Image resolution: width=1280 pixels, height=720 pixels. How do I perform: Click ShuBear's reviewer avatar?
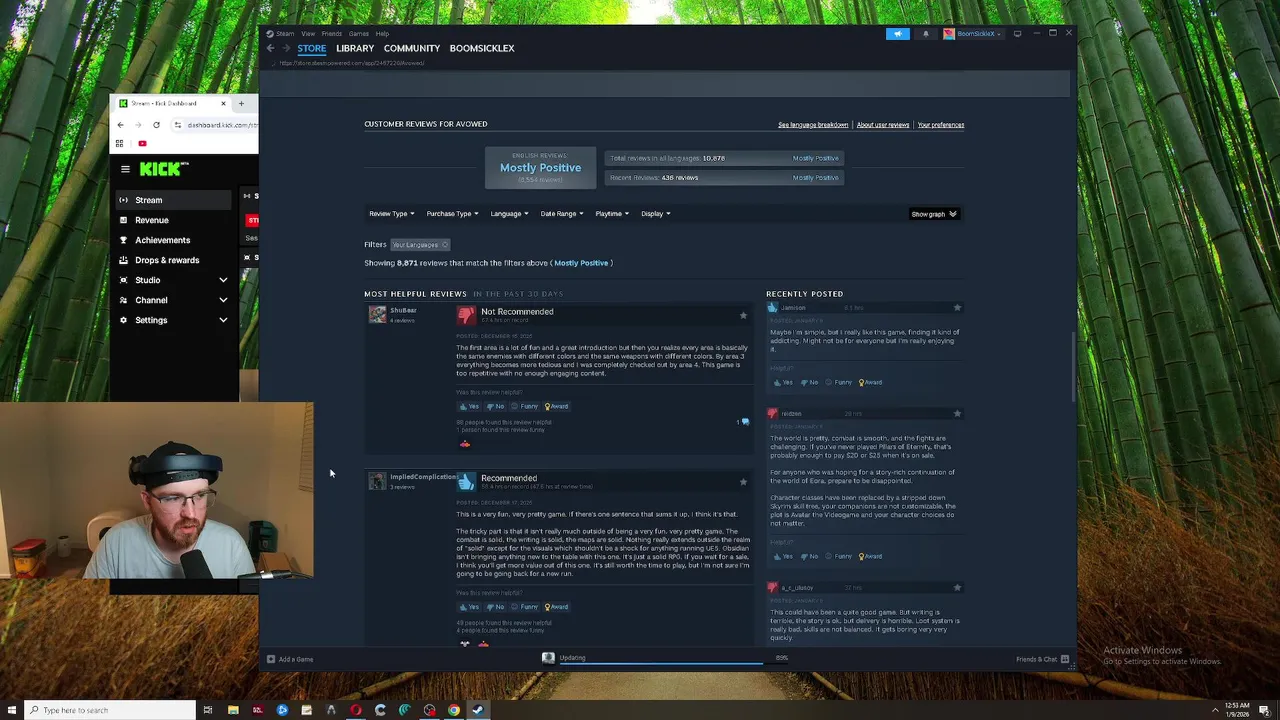tap(377, 314)
